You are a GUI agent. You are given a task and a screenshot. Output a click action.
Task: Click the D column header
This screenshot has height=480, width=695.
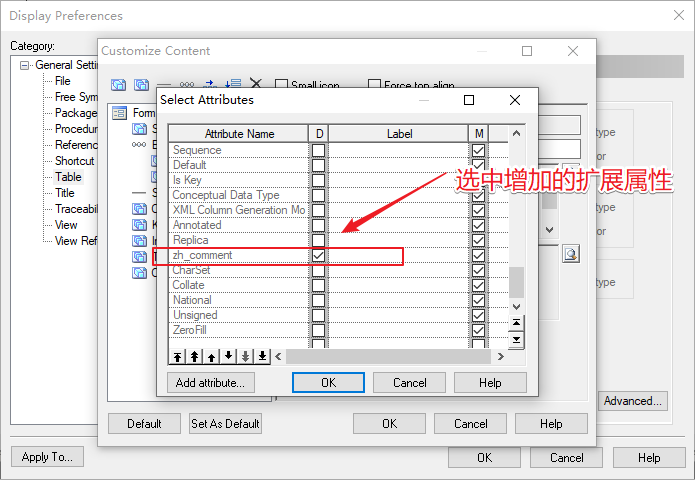click(319, 134)
